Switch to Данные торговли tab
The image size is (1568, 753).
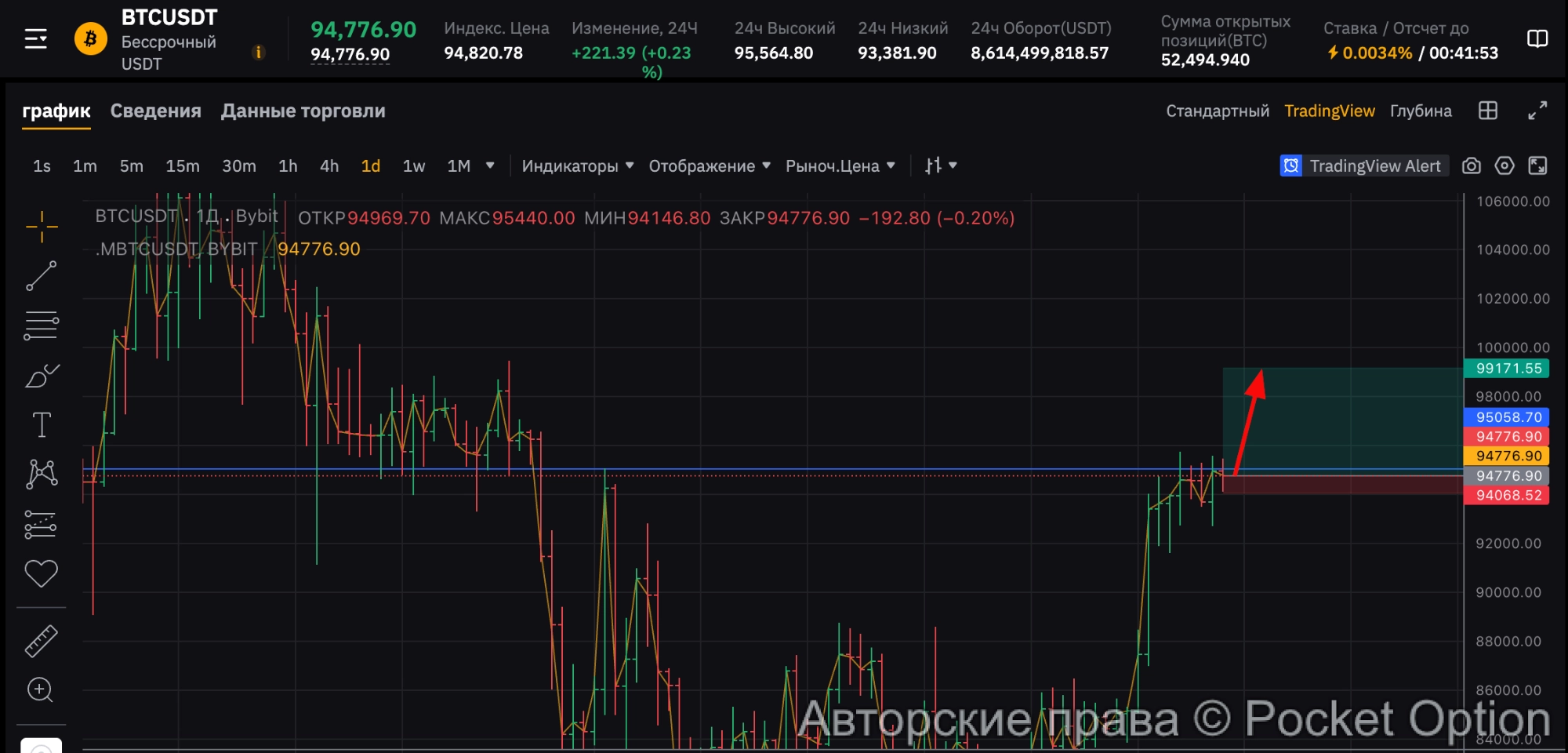[x=303, y=111]
